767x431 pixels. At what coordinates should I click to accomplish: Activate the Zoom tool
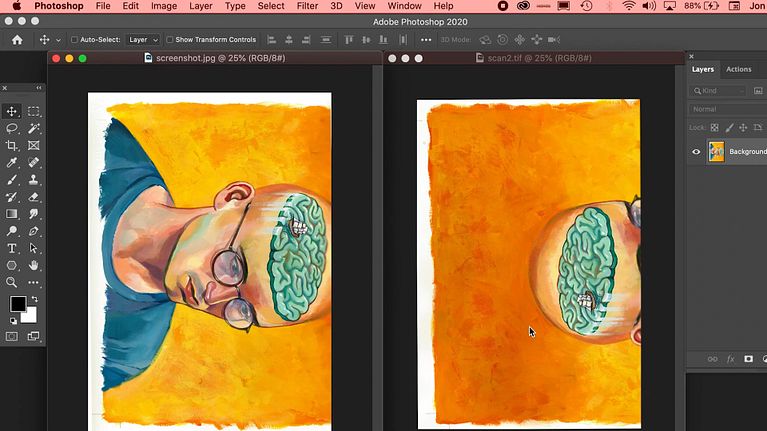(x=12, y=282)
